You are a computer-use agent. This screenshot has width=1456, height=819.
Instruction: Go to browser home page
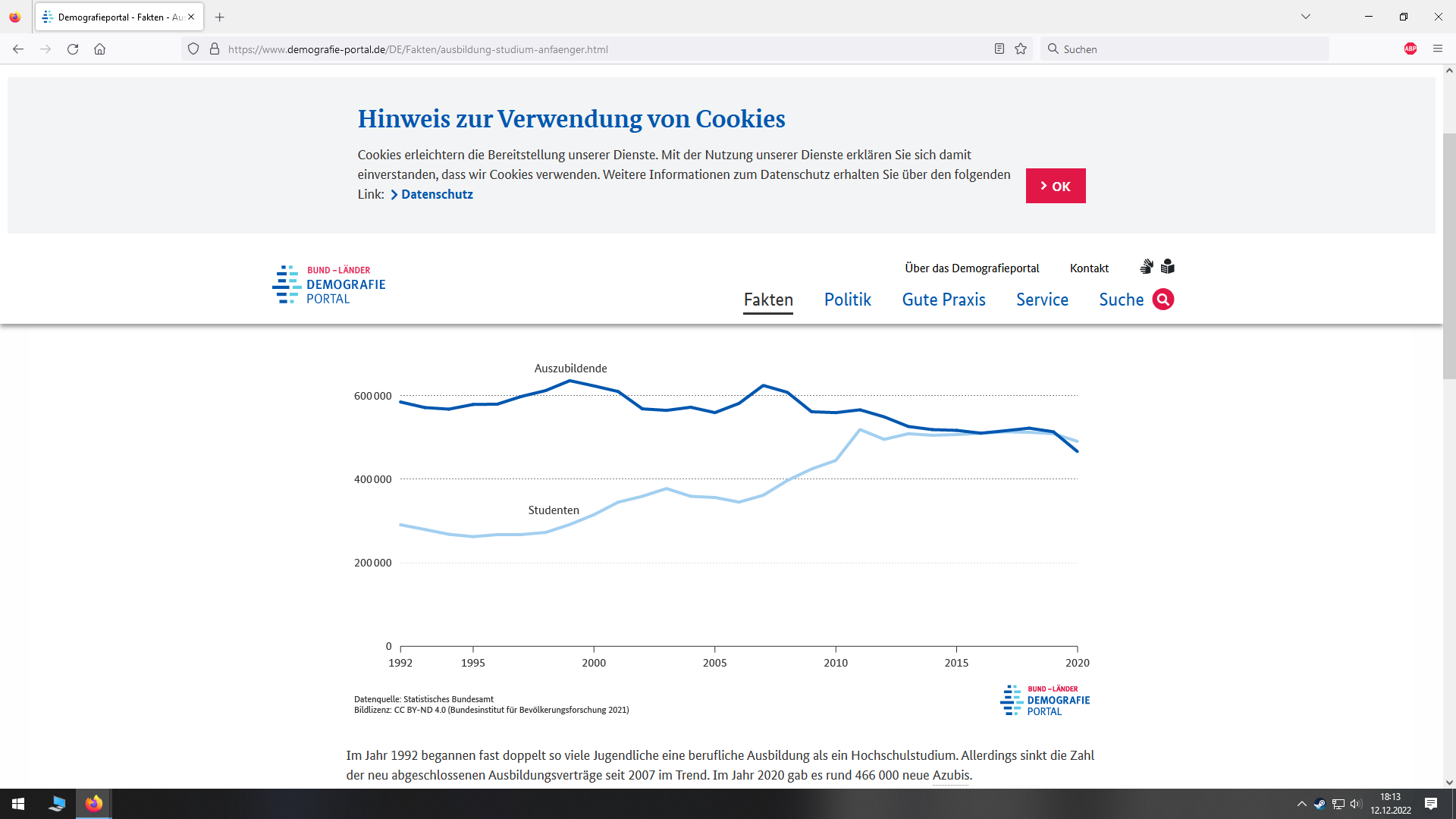[99, 49]
